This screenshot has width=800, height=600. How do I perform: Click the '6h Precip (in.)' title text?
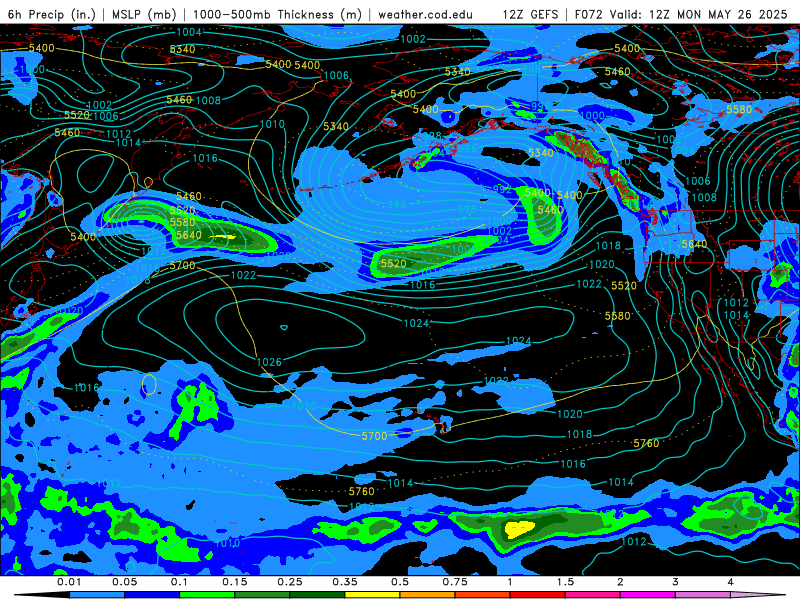pos(52,14)
